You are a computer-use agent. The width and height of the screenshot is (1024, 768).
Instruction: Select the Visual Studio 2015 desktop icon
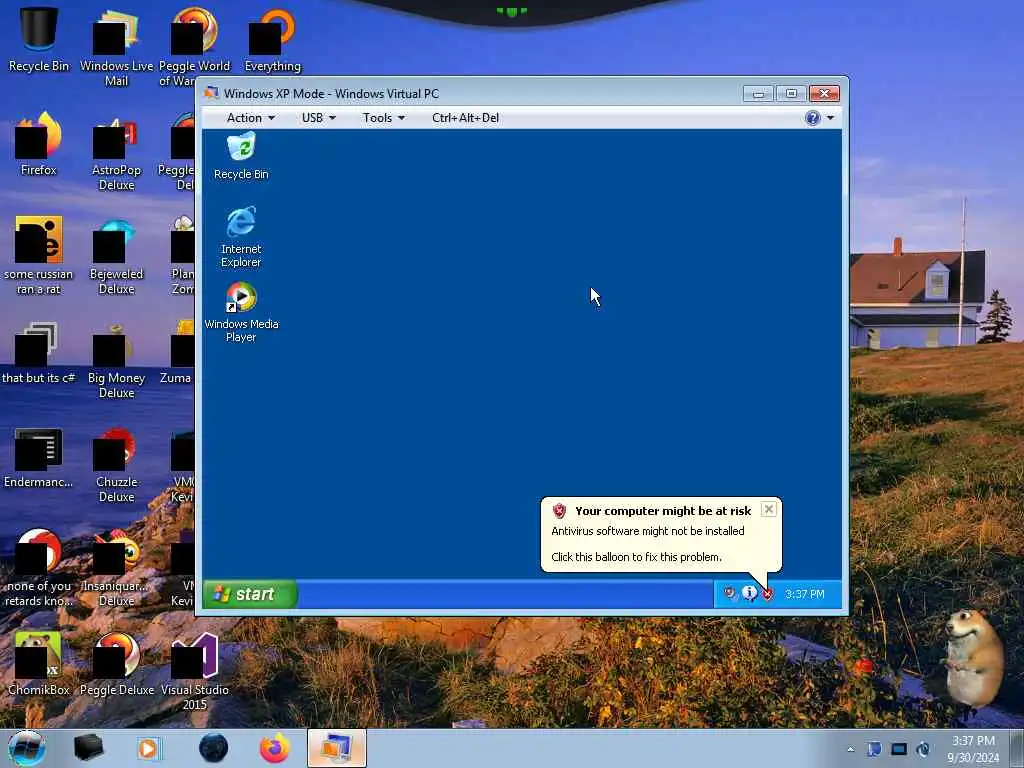[195, 671]
